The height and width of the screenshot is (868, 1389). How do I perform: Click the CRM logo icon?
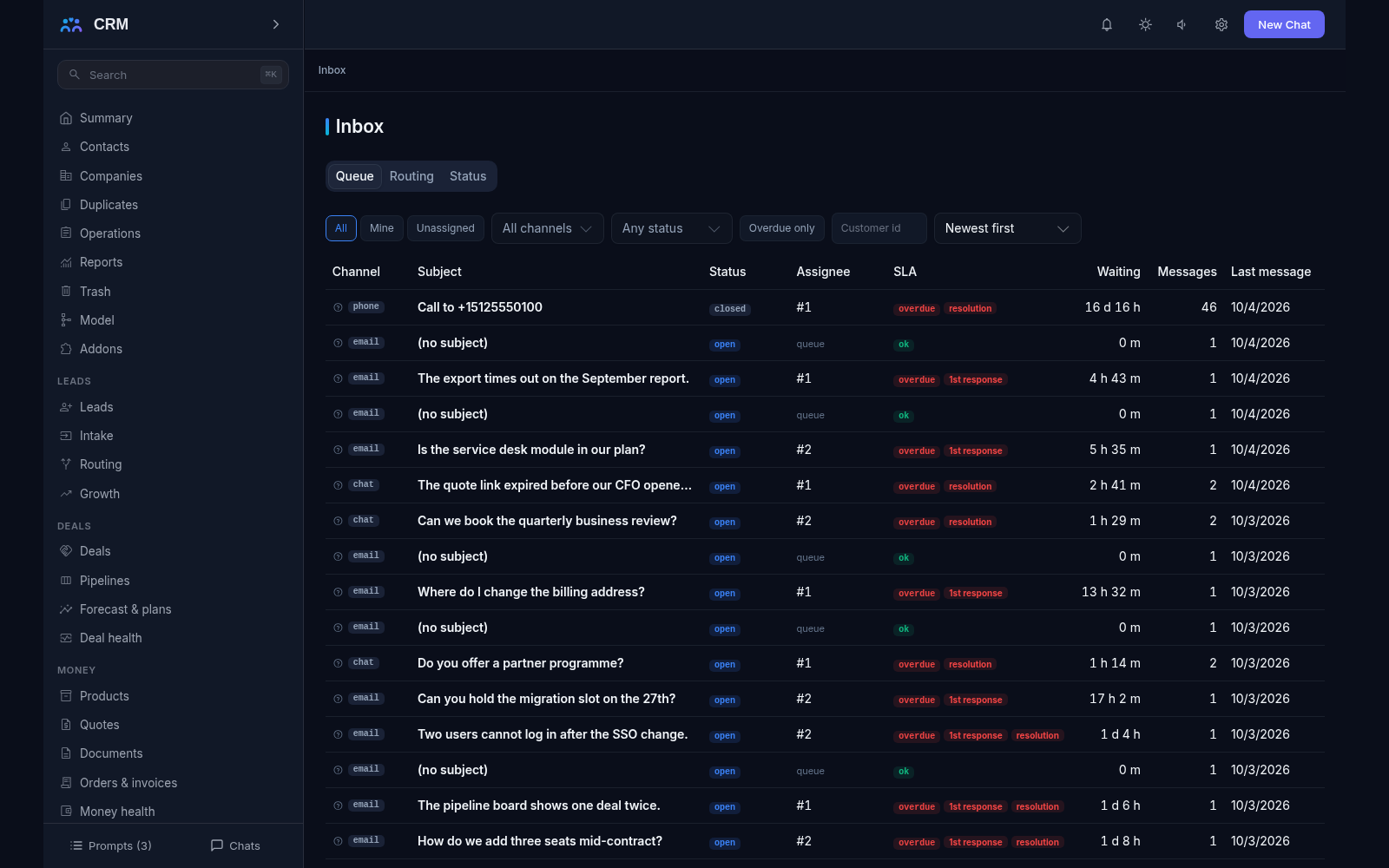point(71,24)
